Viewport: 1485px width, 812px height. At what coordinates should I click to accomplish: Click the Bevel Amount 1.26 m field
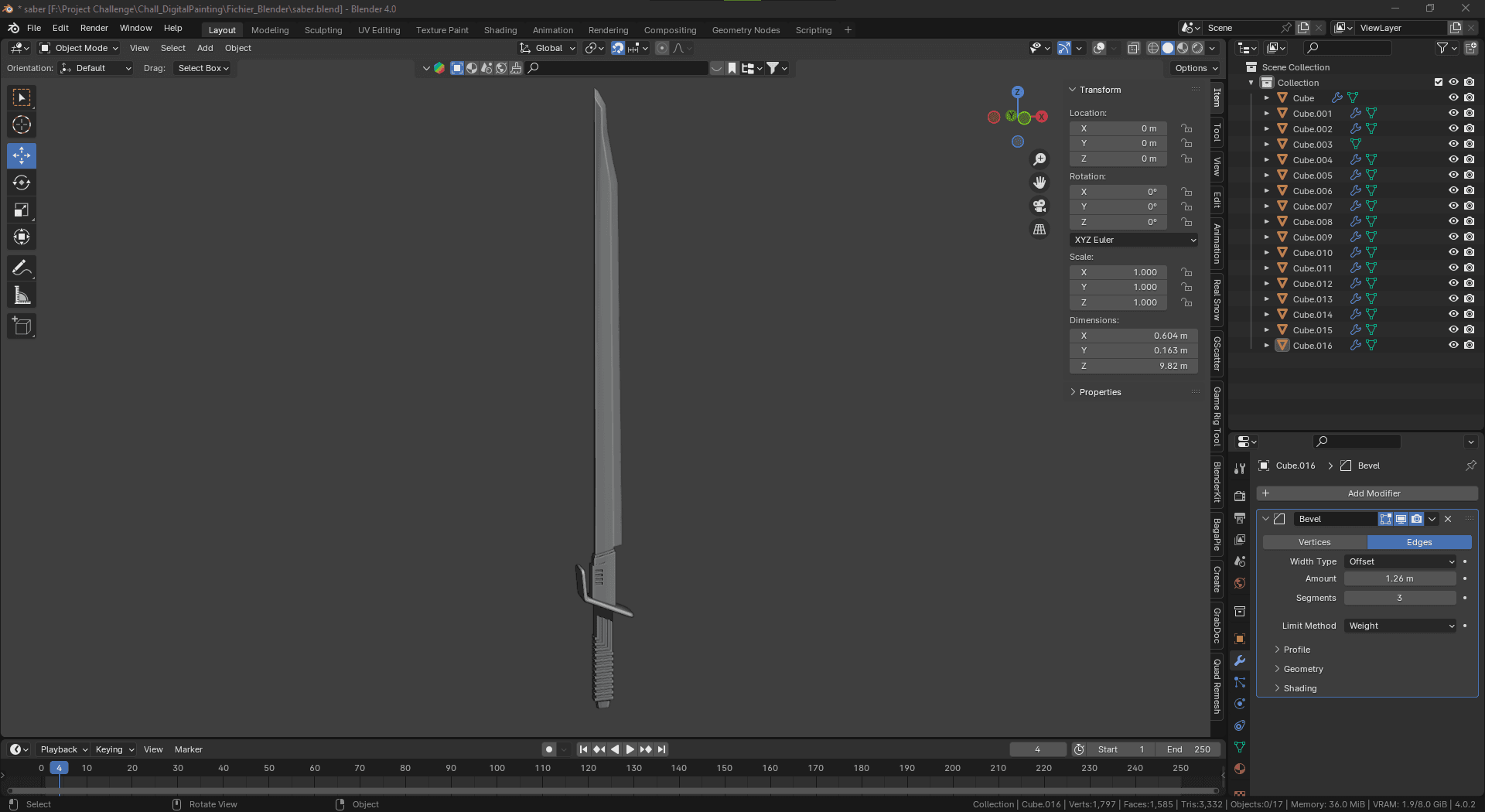coord(1400,578)
